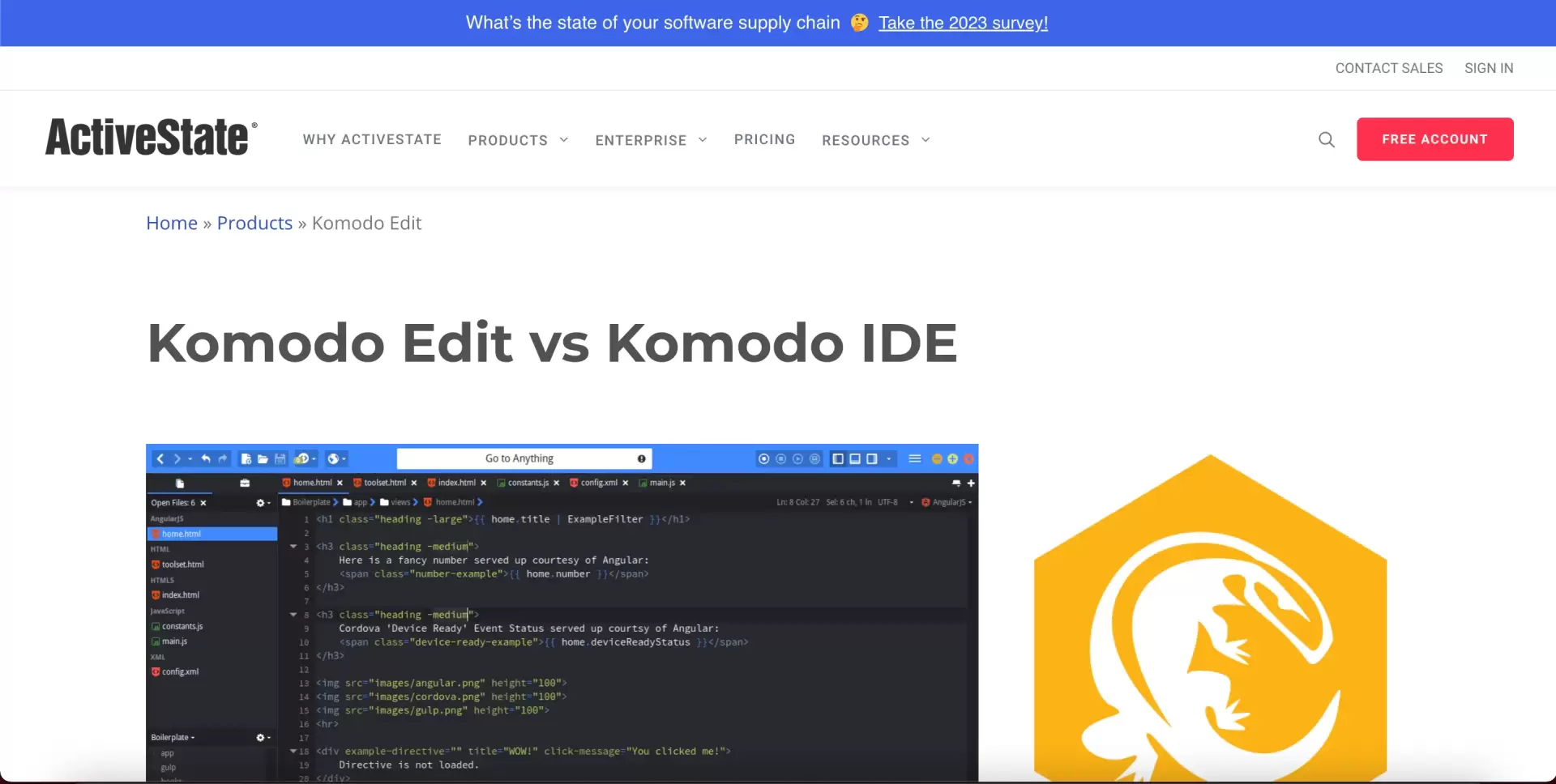The height and width of the screenshot is (784, 1556).
Task: Click the FREE ACCOUNT button
Action: (1434, 139)
